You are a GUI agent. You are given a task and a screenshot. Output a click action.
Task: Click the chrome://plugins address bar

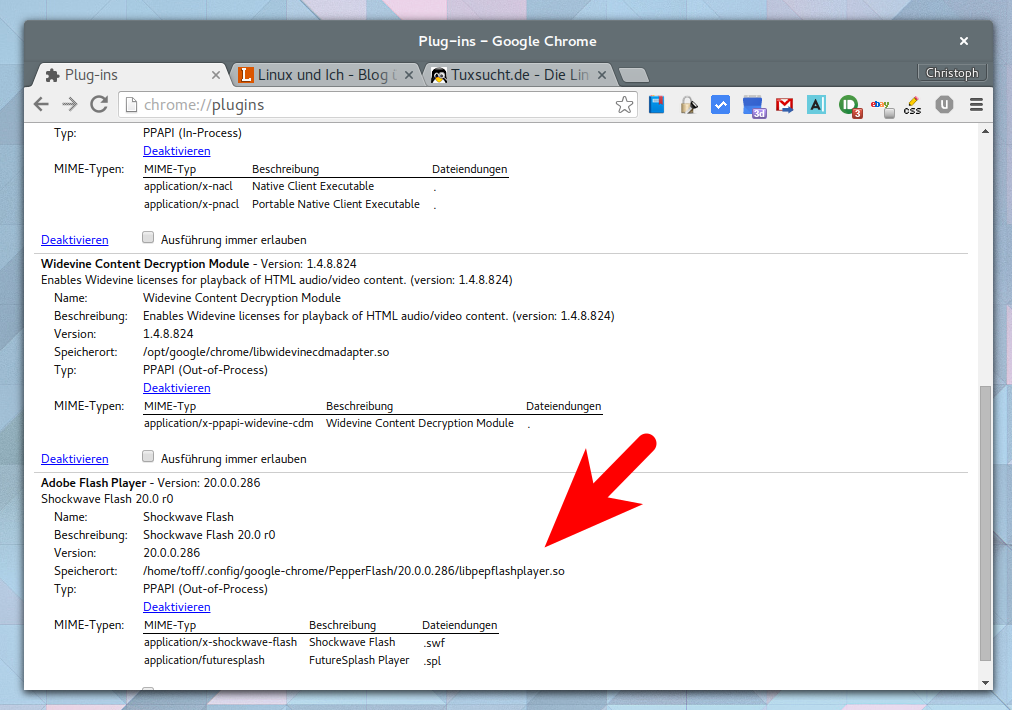(x=370, y=105)
